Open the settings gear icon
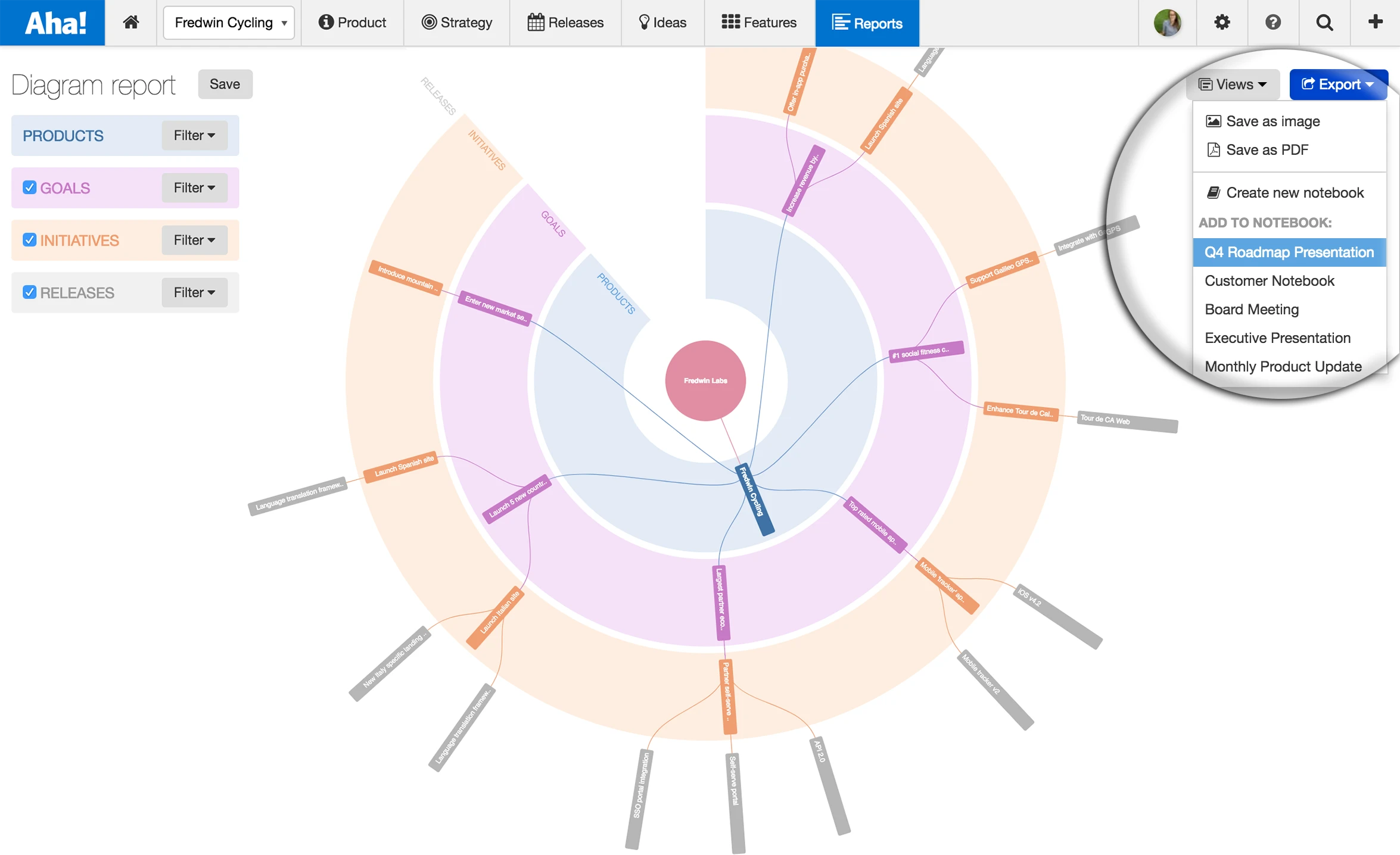Screen dimensions: 1400x855 click(1222, 23)
